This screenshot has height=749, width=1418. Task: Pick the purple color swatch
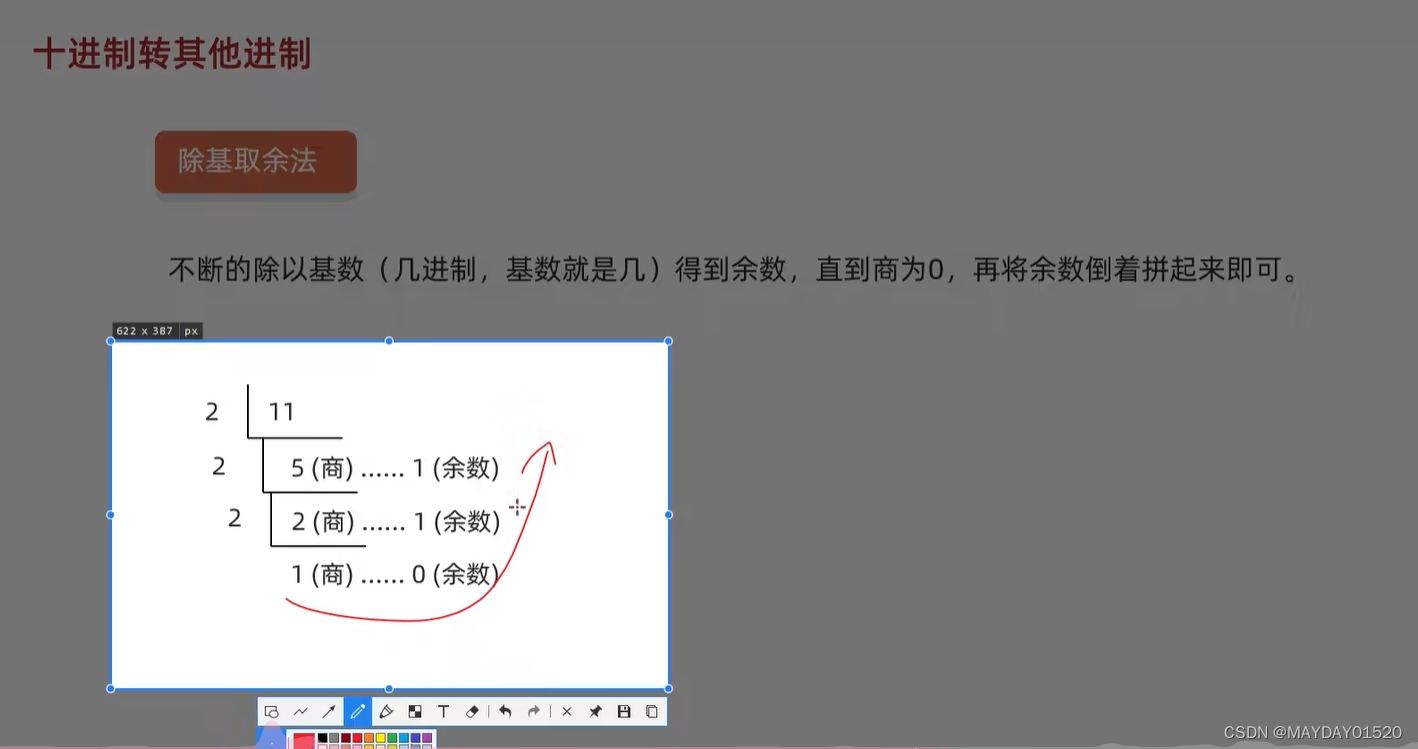coord(427,737)
